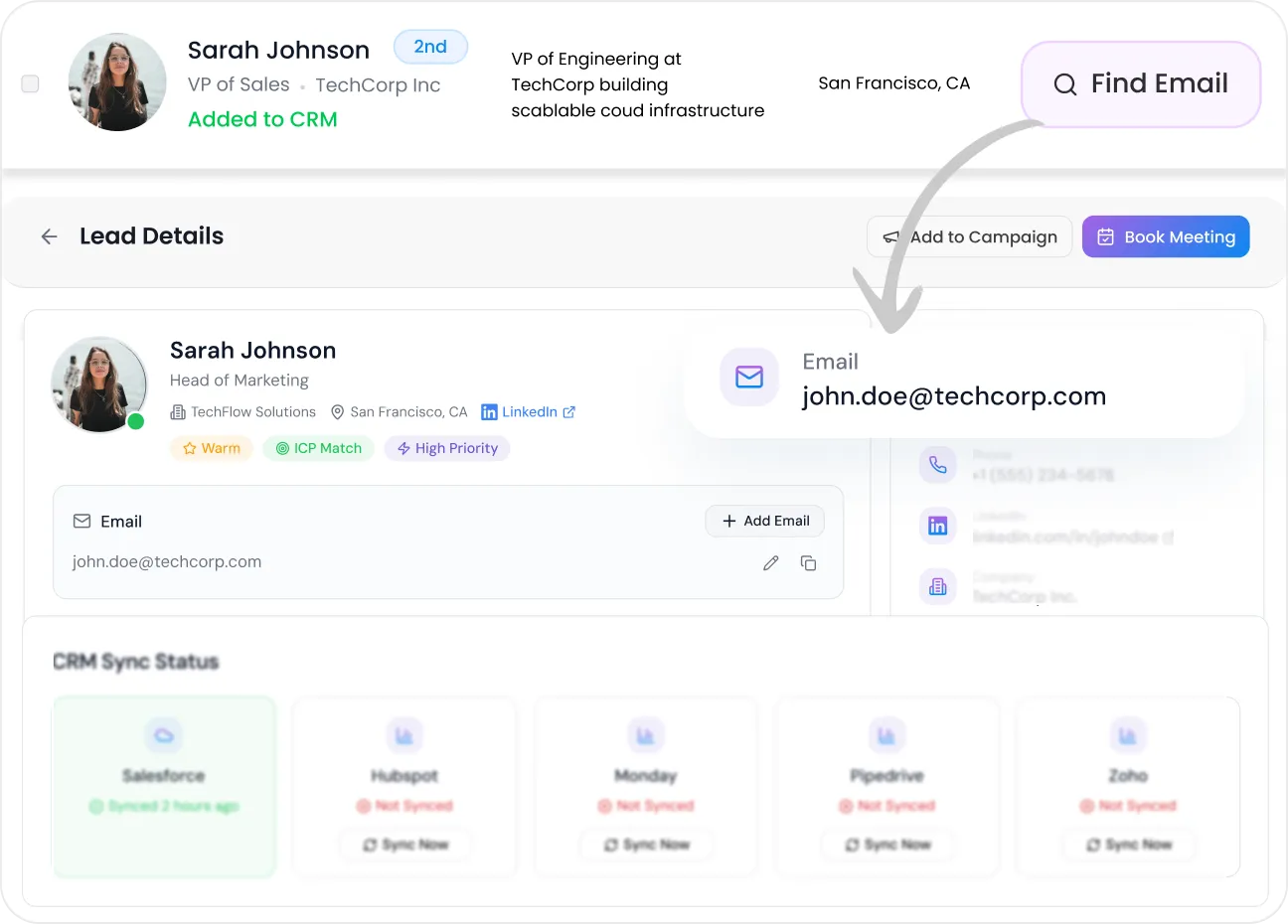Click the john.doe@techcorp.com text in the Email box
The width and height of the screenshot is (1288, 924).
pyautogui.click(x=167, y=562)
